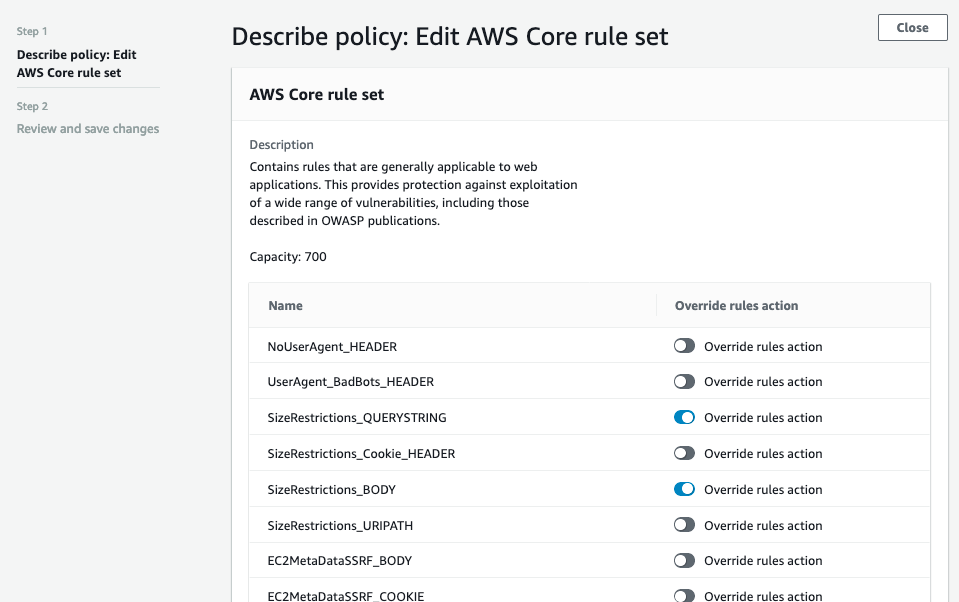The height and width of the screenshot is (602, 959).
Task: Go to Review and save changes step
Action: coord(88,129)
